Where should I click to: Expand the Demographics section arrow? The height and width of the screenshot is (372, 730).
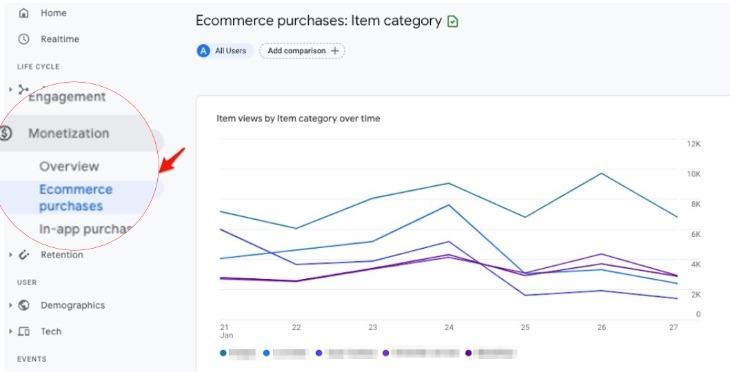[11, 305]
